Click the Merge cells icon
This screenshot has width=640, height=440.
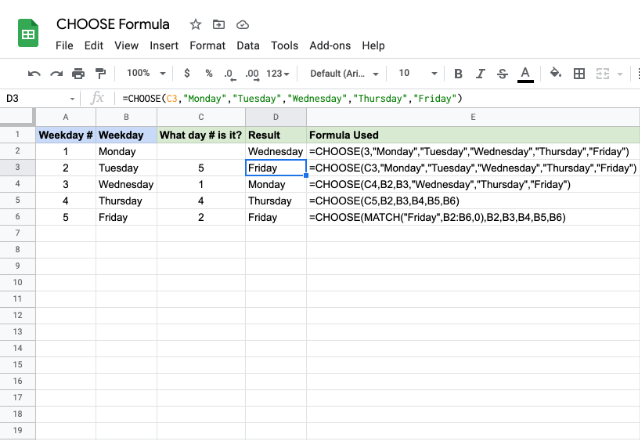pos(602,74)
